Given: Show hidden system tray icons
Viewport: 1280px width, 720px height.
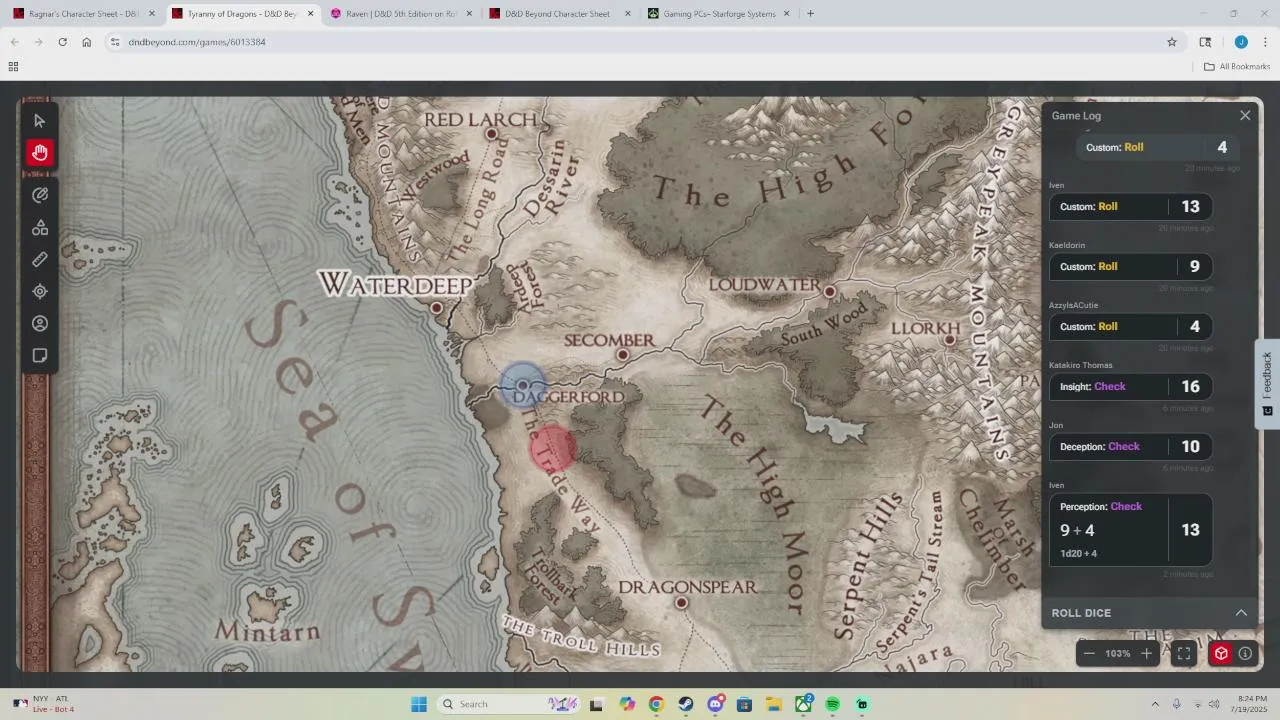Looking at the screenshot, I should (x=1155, y=704).
